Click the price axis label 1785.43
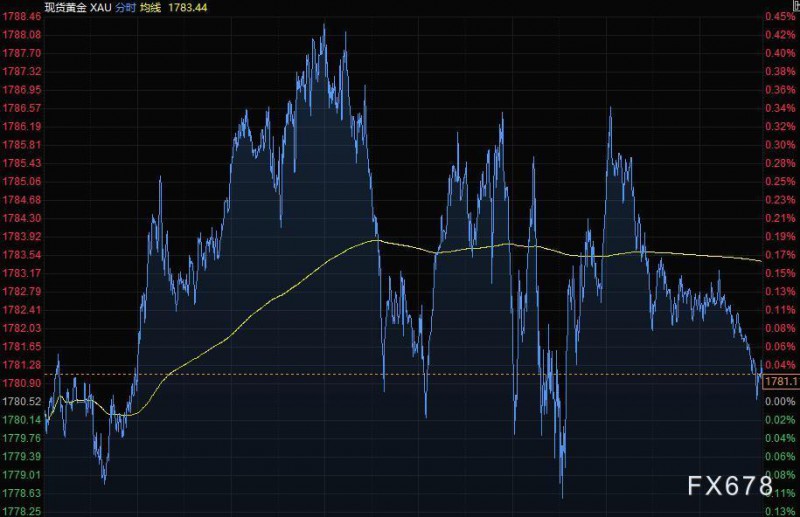Viewport: 800px width, 517px height. pos(21,163)
